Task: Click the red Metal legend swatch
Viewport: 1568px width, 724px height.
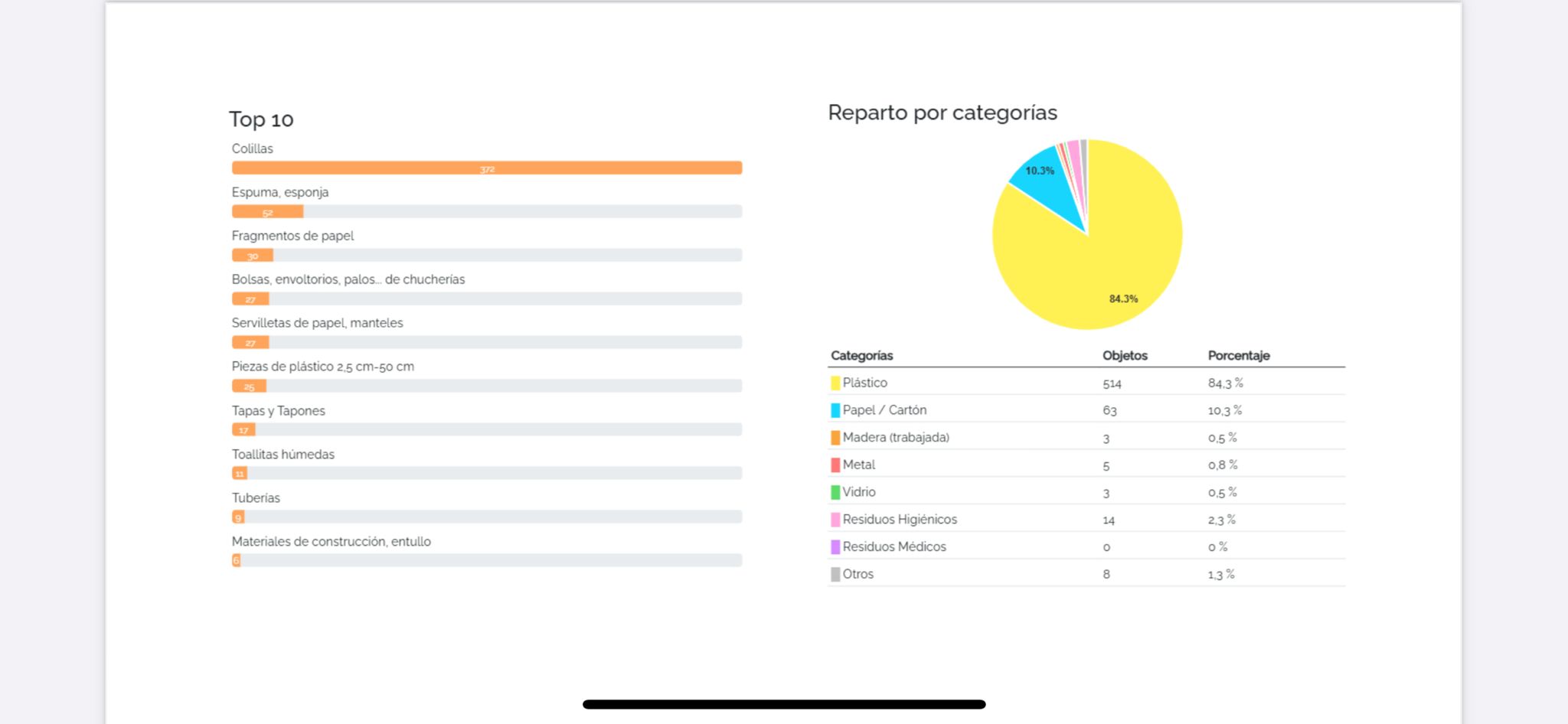Action: click(835, 465)
